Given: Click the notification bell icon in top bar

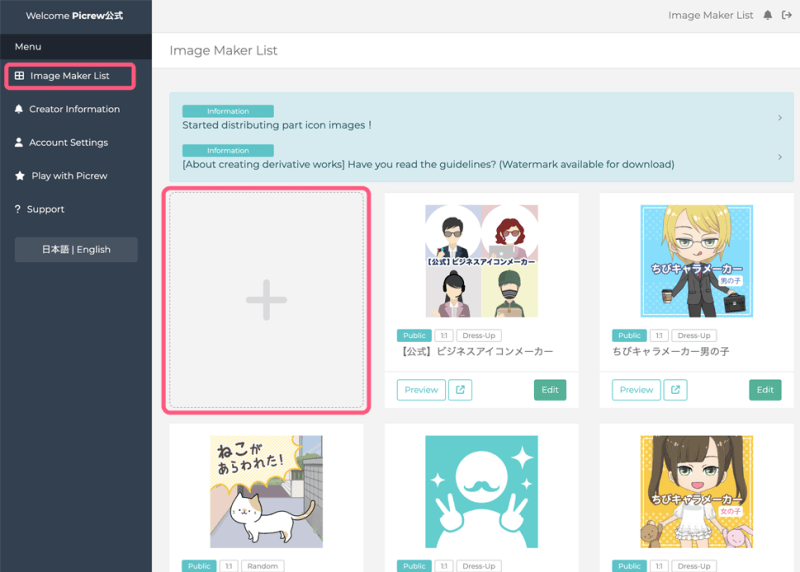Looking at the screenshot, I should (x=767, y=15).
